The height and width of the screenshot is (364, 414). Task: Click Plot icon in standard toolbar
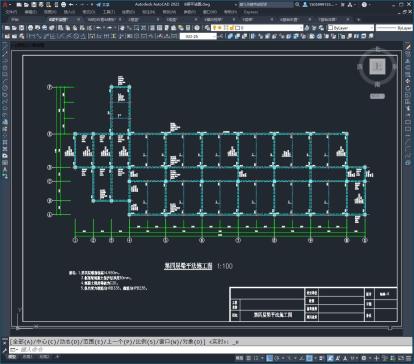[x=31, y=28]
